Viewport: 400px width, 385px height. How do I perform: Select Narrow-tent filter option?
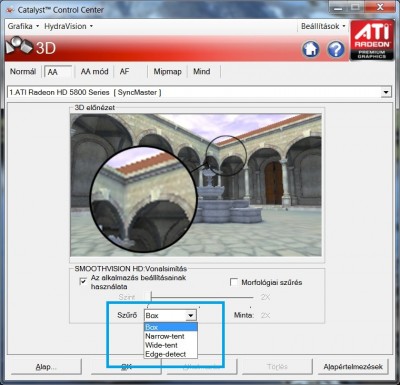[x=171, y=336]
